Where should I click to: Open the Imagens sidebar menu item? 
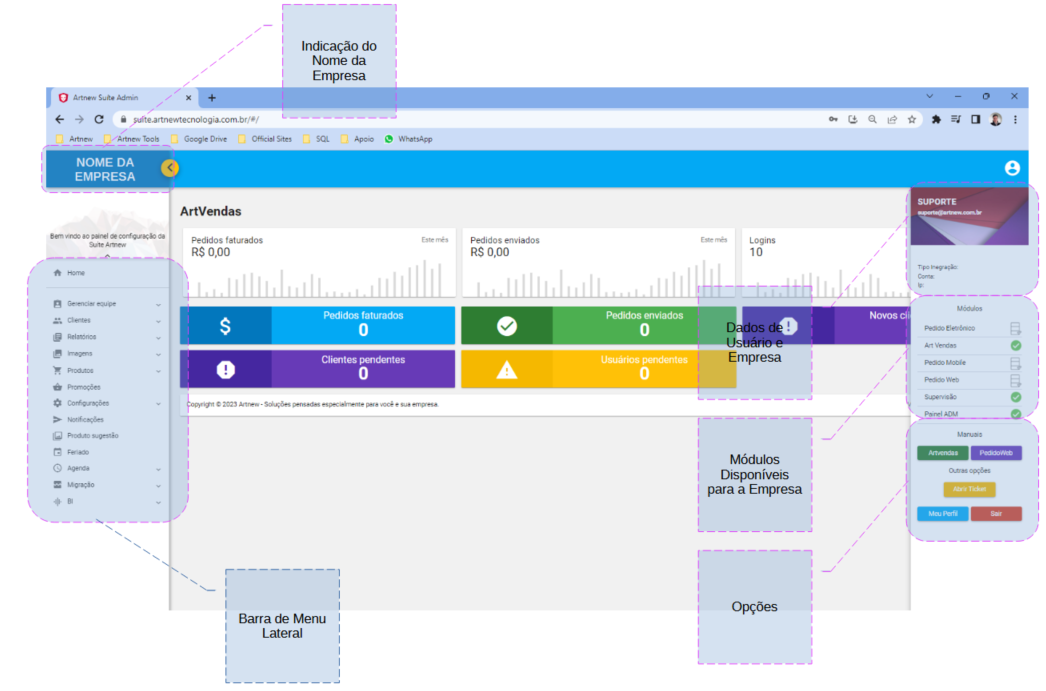tap(107, 354)
